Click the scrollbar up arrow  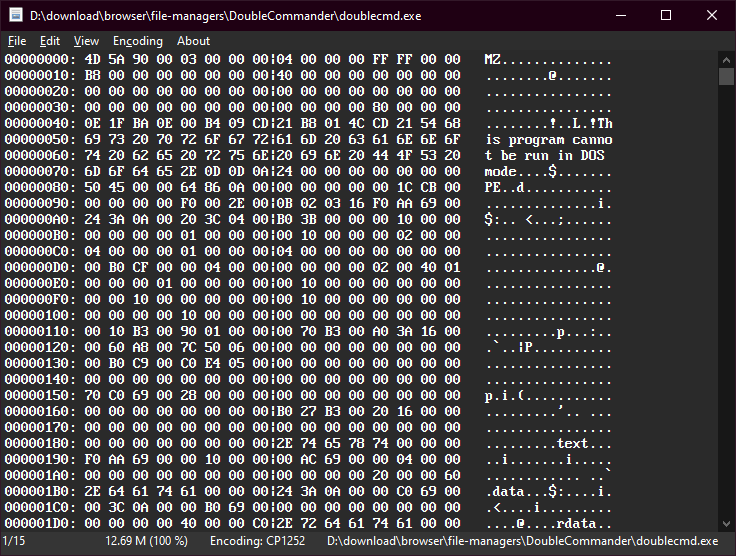[727, 59]
